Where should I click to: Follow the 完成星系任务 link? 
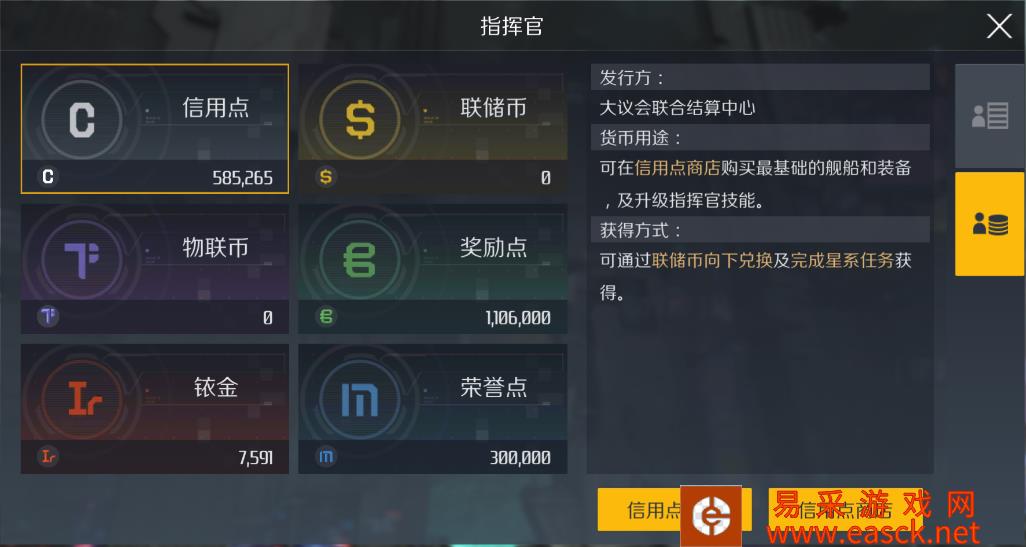click(842, 260)
